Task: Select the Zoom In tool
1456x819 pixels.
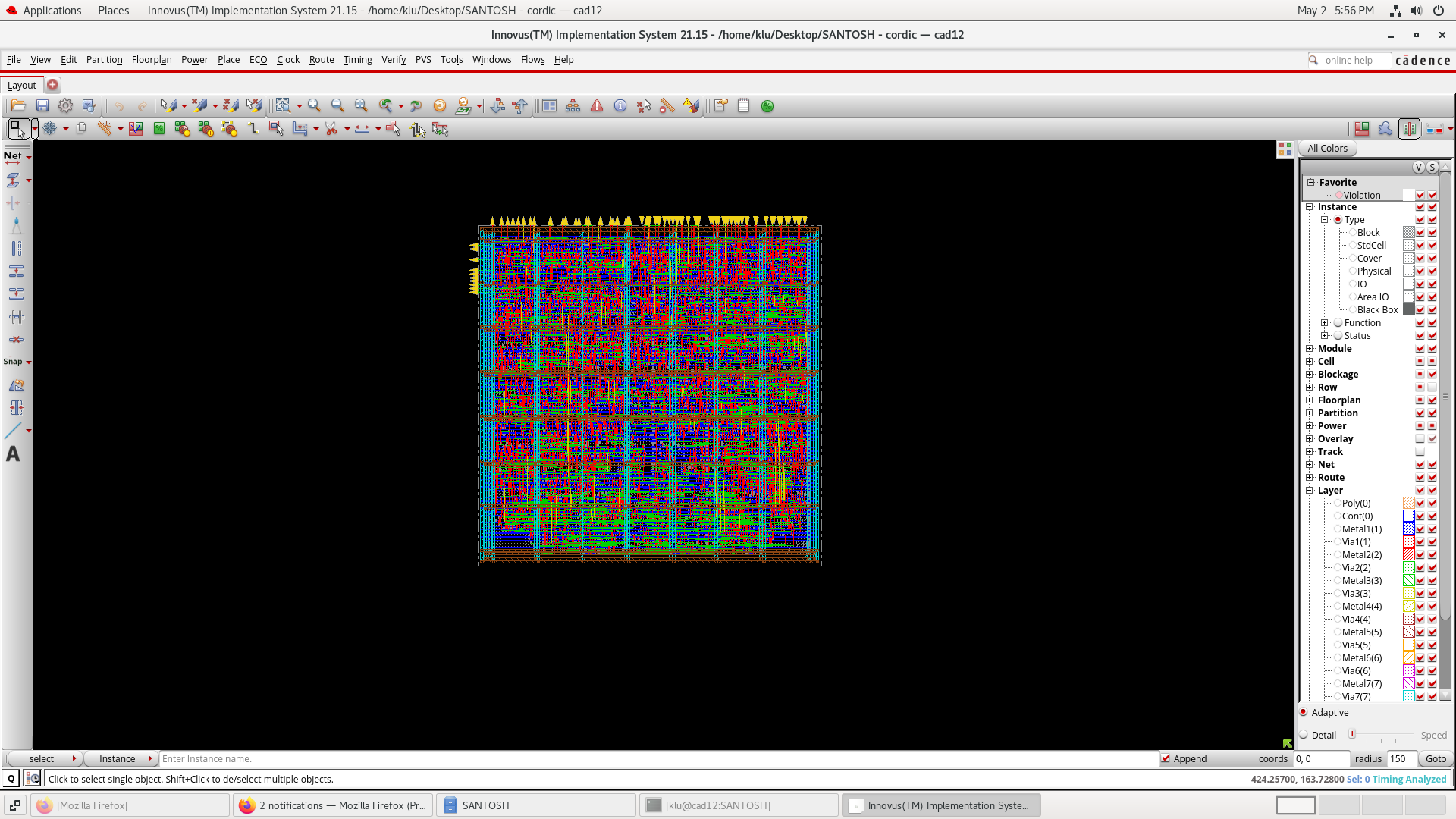Action: point(314,106)
